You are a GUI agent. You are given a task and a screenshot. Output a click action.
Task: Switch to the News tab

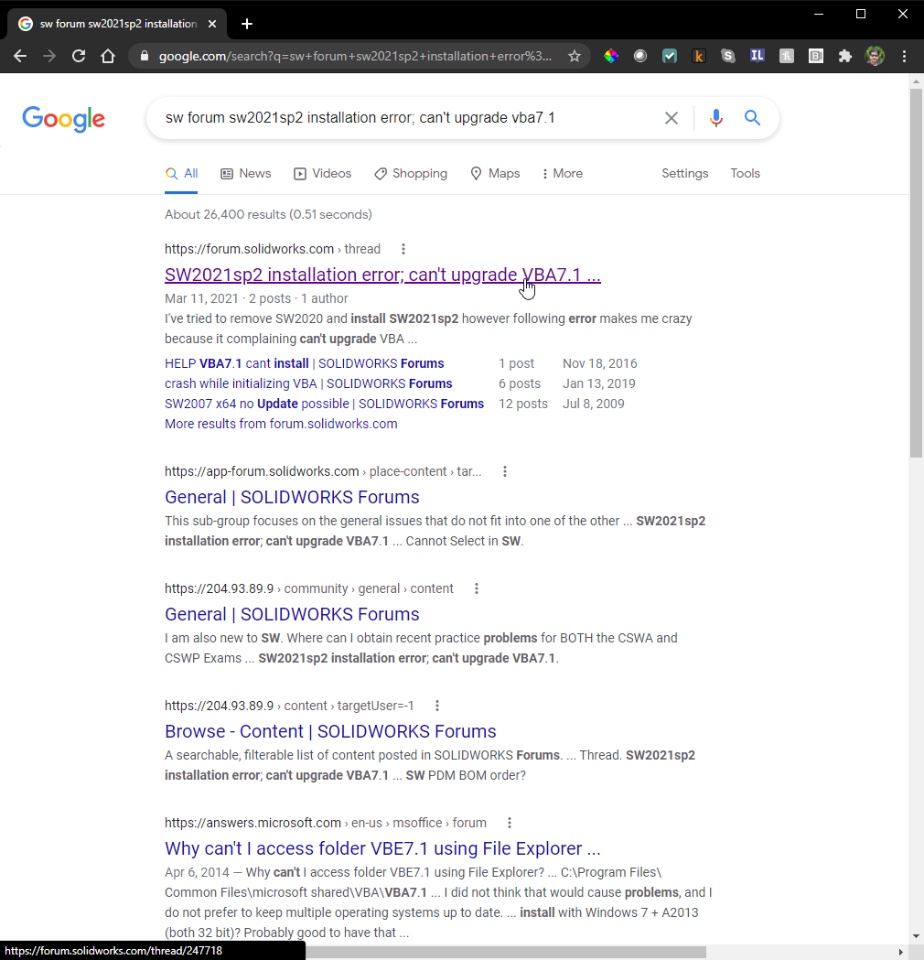click(246, 173)
